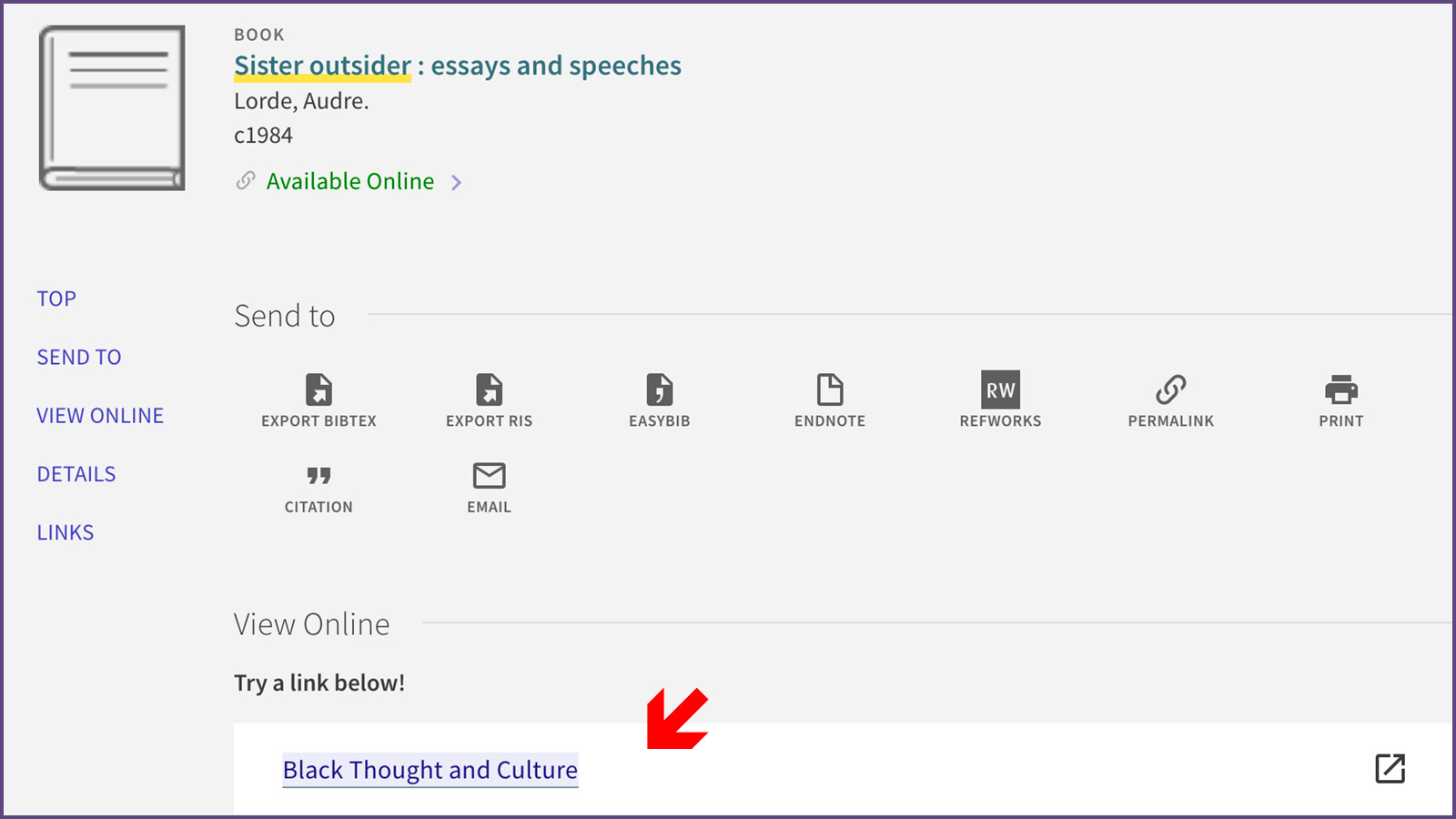Open Sister outsider title link

point(321,65)
